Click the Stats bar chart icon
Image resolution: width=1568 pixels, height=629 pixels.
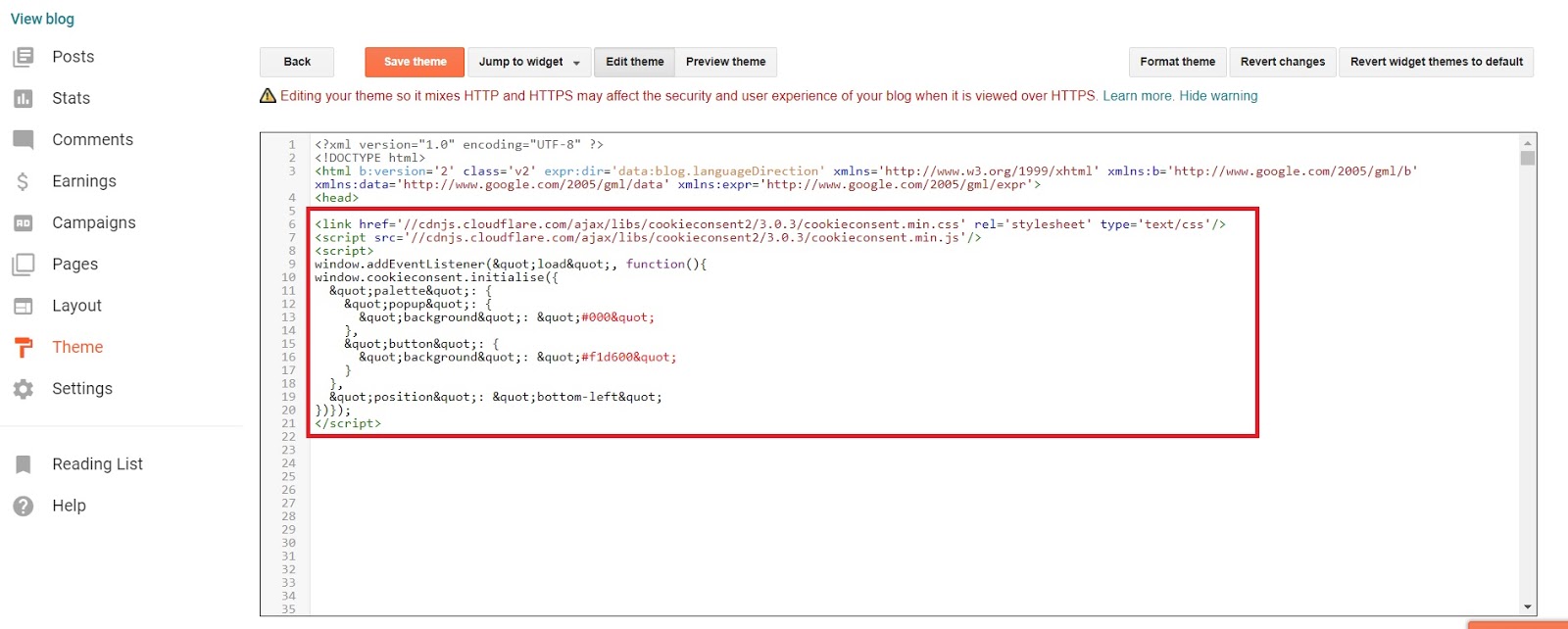[24, 98]
